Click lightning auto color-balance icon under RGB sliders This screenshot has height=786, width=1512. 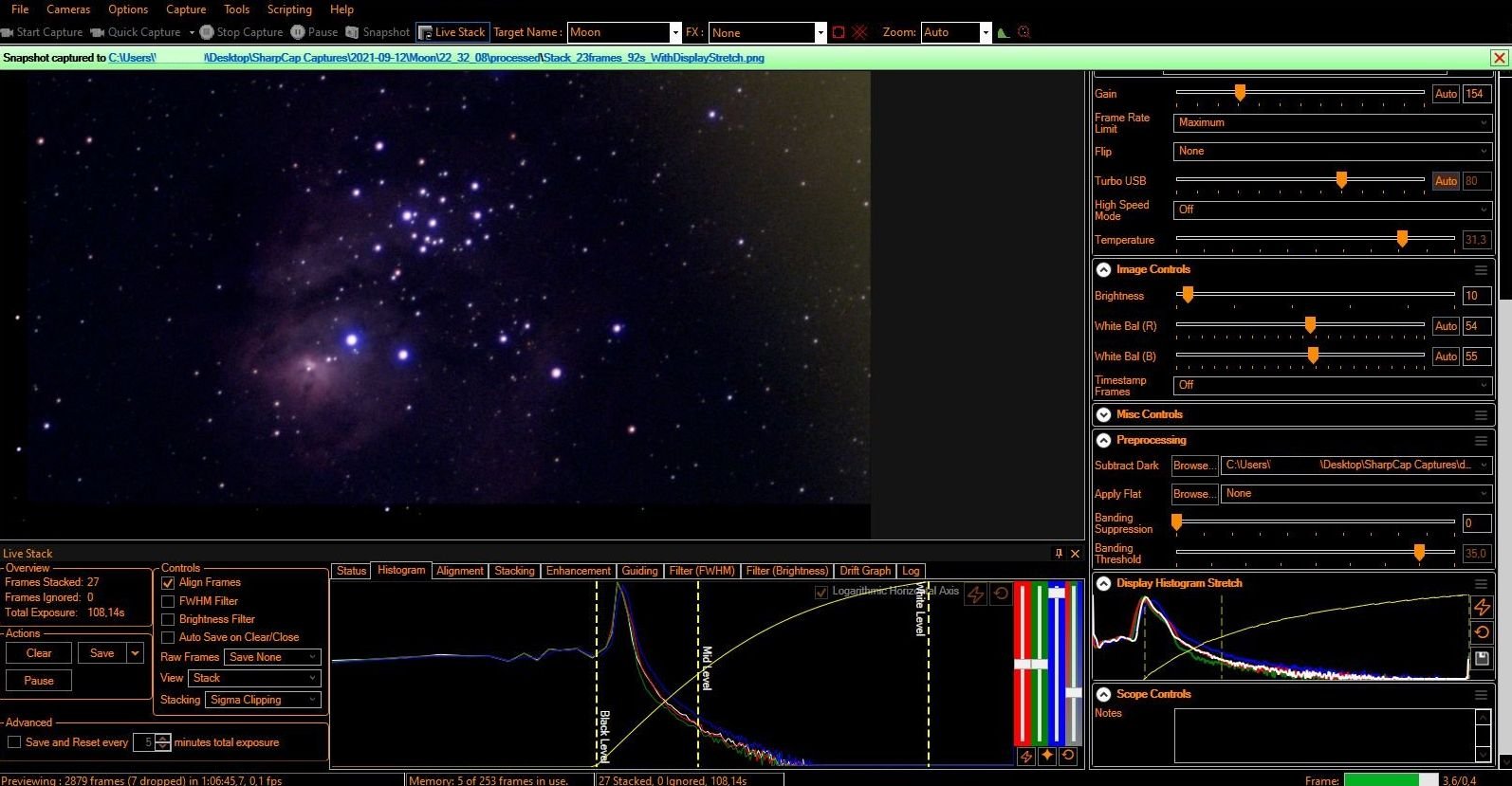point(1025,756)
